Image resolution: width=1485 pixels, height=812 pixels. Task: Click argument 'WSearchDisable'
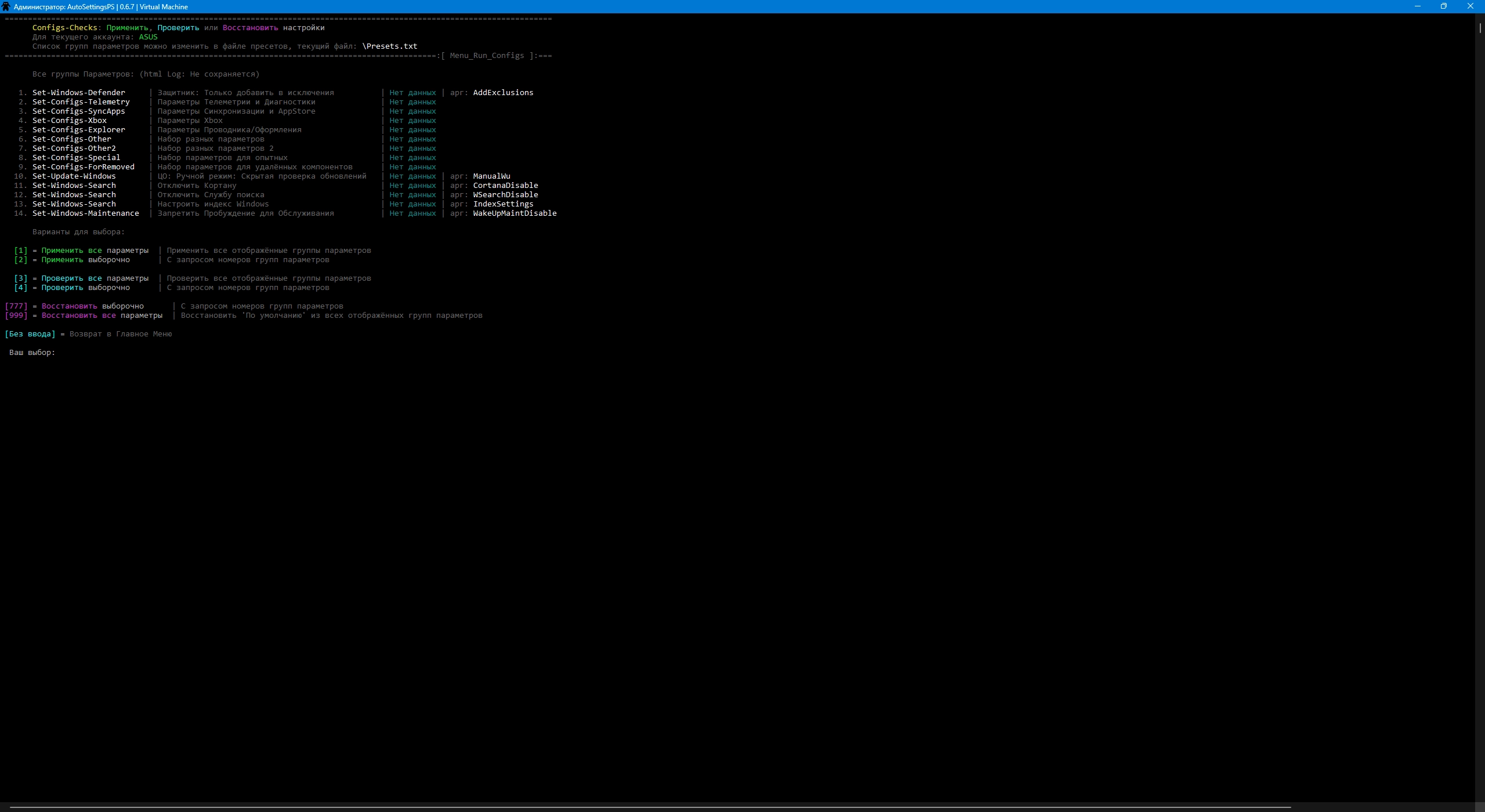click(x=506, y=195)
